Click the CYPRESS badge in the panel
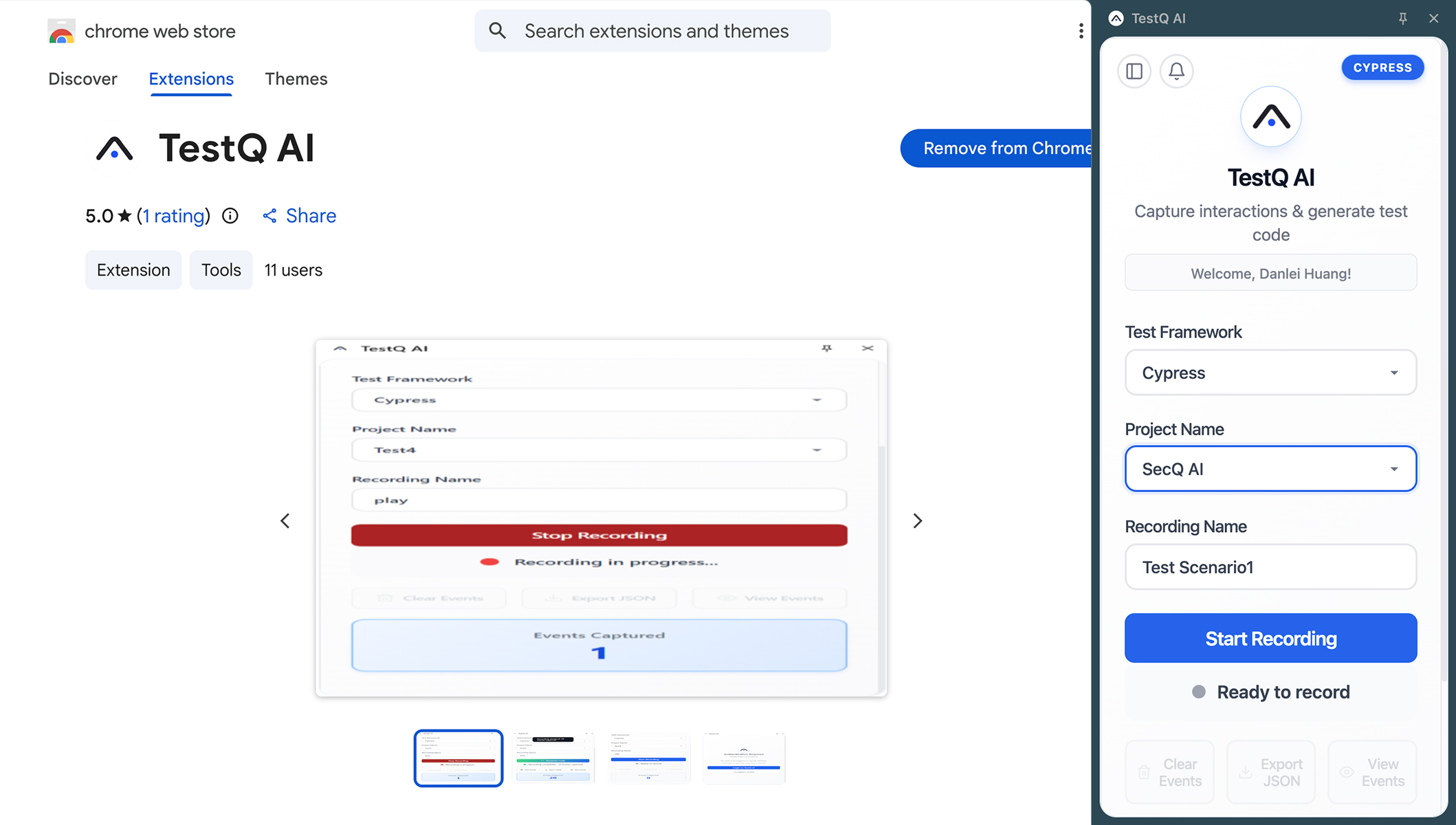This screenshot has height=825, width=1456. point(1382,67)
